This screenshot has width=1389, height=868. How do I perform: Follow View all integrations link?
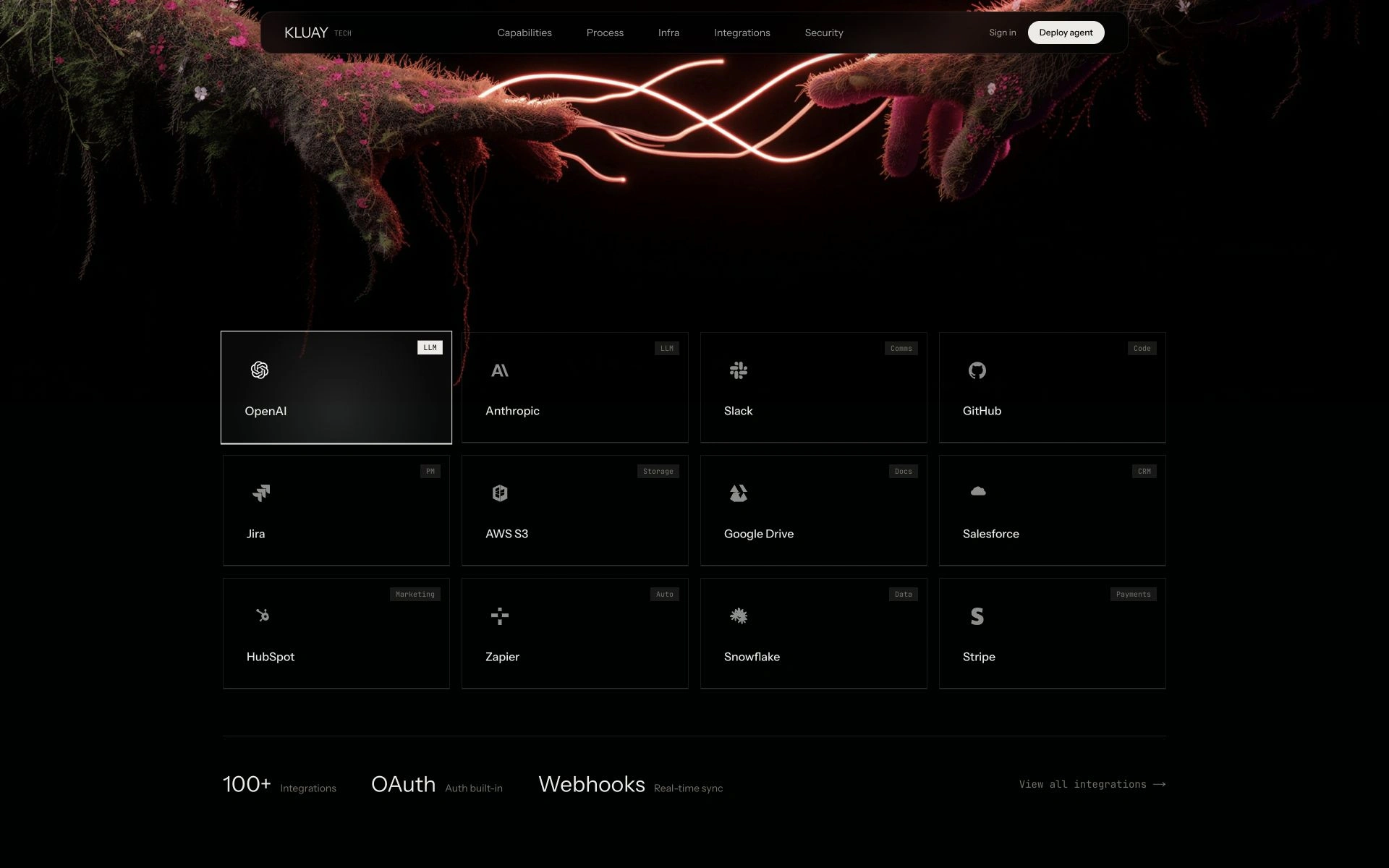tap(1092, 784)
